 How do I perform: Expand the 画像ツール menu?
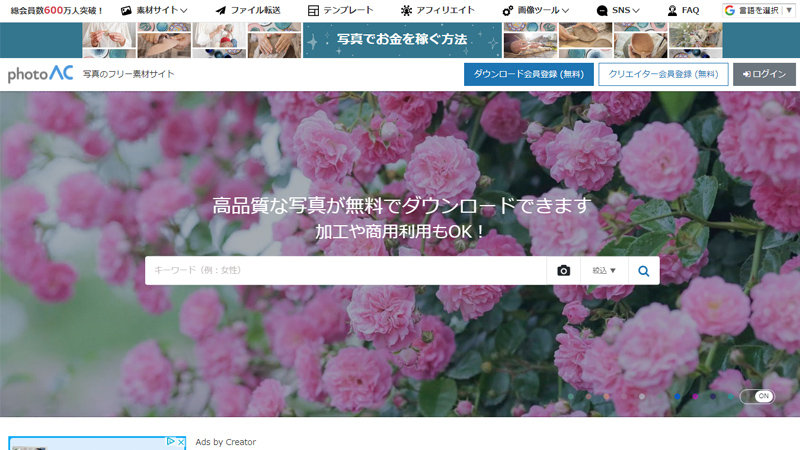(x=536, y=11)
